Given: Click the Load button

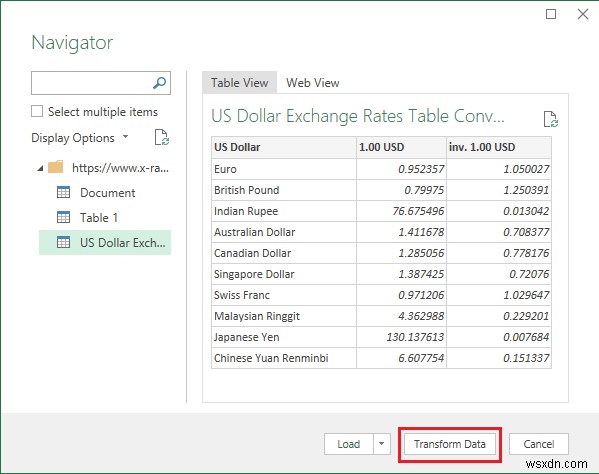Looking at the screenshot, I should (348, 444).
